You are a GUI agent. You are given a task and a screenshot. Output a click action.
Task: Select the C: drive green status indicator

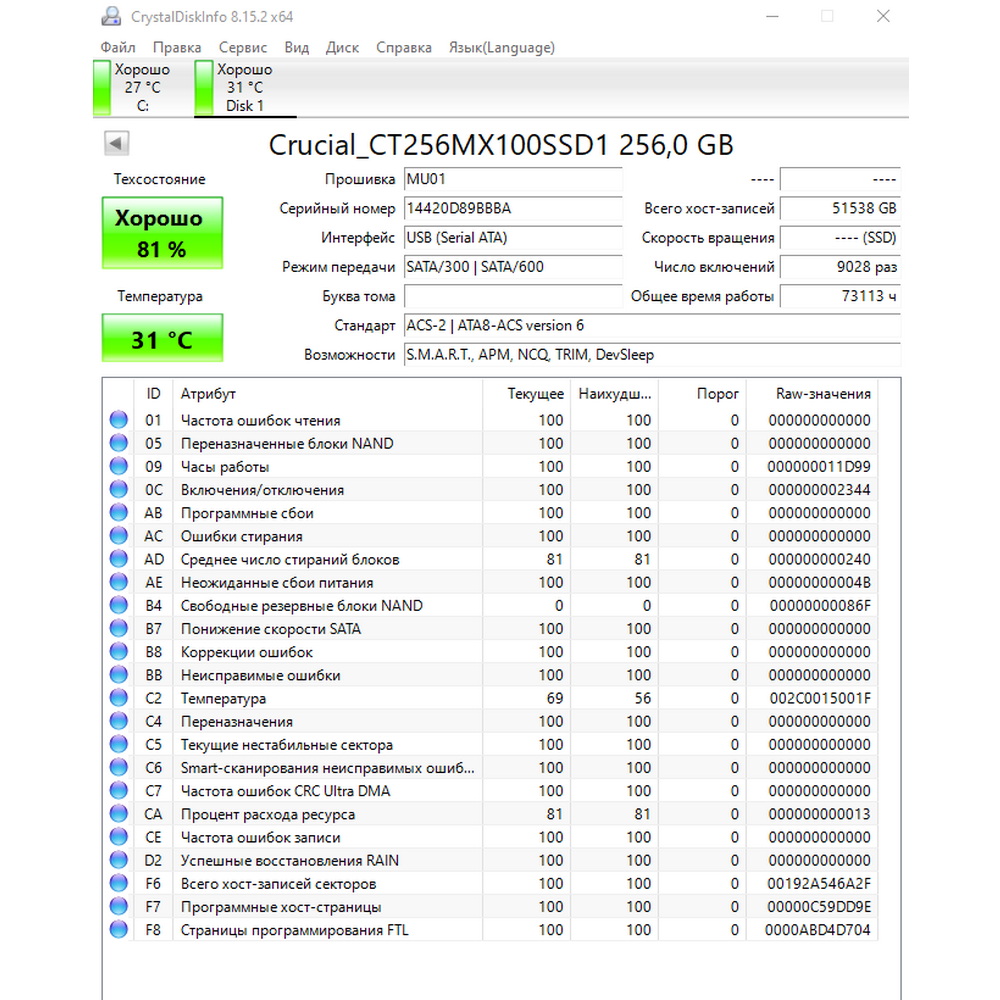(x=101, y=87)
